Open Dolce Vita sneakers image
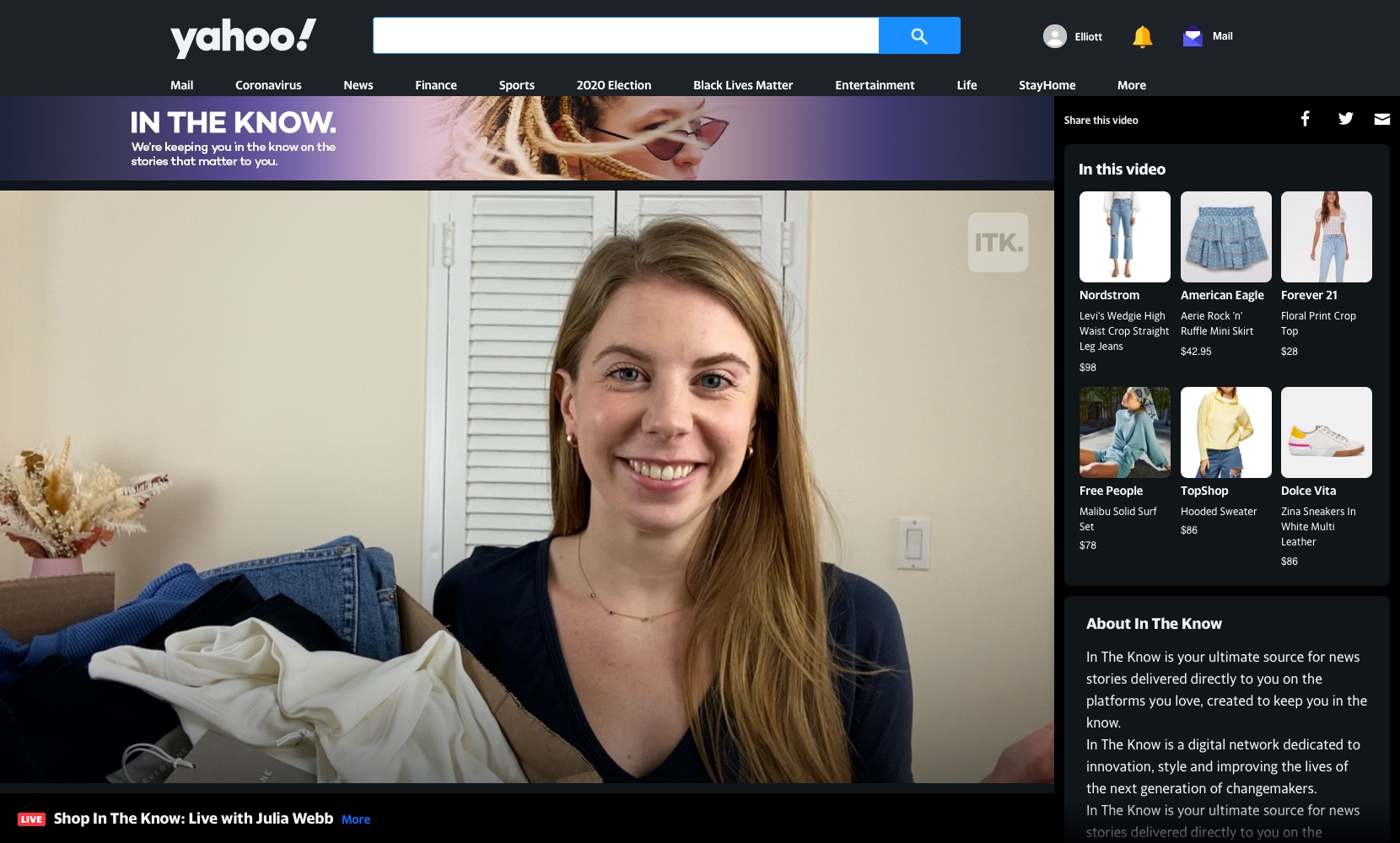The height and width of the screenshot is (843, 1400). pos(1327,432)
